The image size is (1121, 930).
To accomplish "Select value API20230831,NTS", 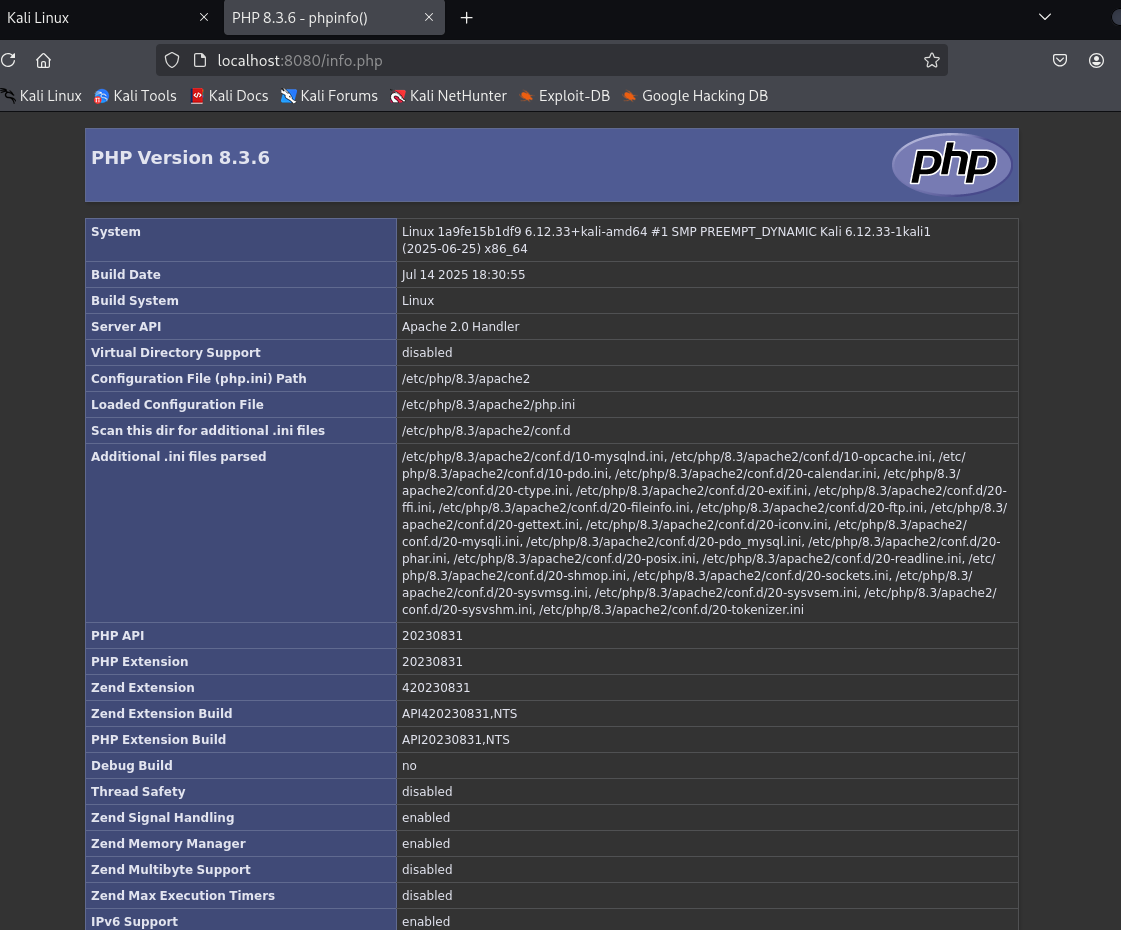I will point(456,739).
